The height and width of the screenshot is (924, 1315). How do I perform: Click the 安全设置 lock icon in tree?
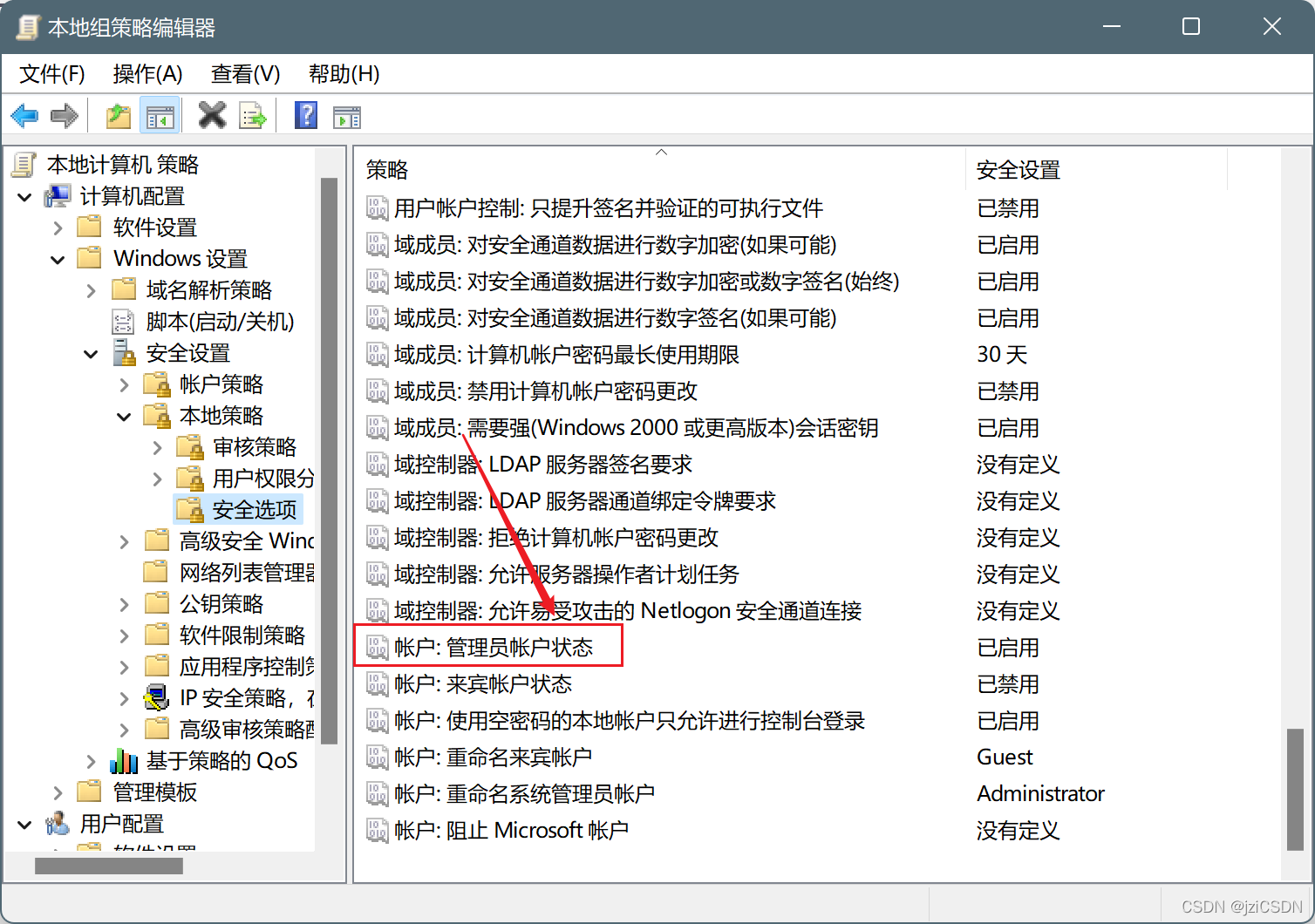click(124, 353)
